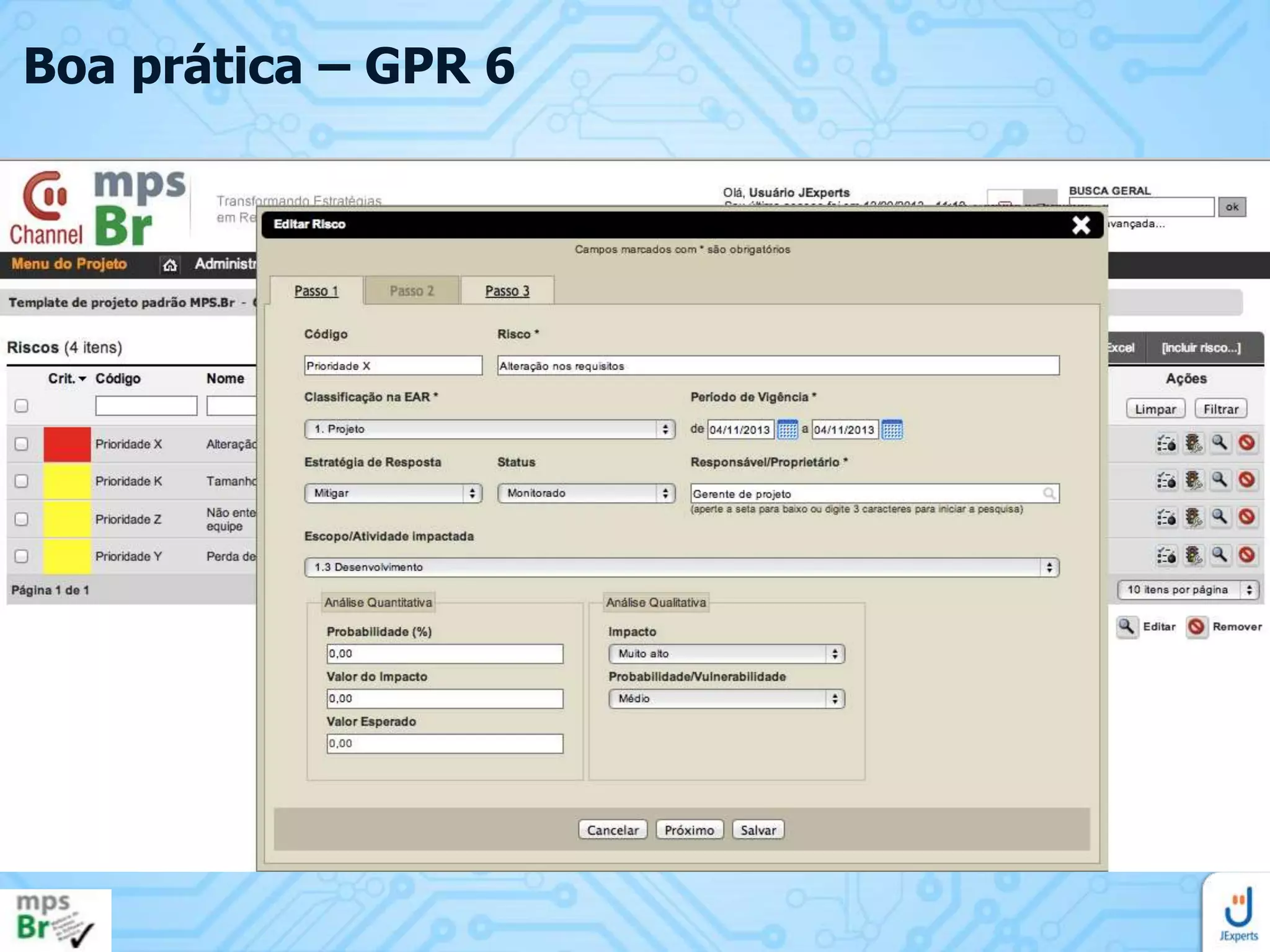Viewport: 1270px width, 952px height.
Task: Click the Salvar button
Action: pyautogui.click(x=758, y=830)
